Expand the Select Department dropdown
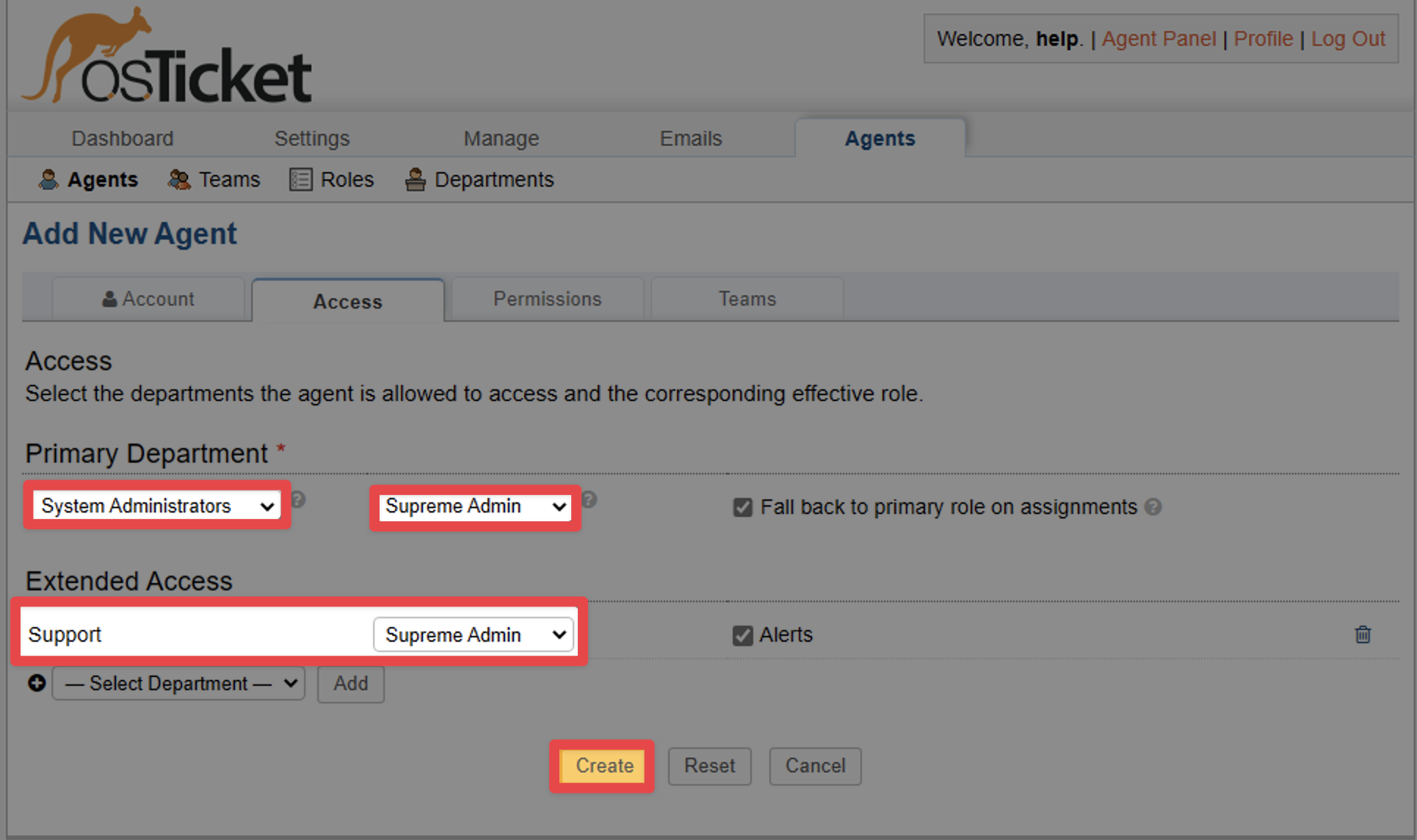This screenshot has width=1417, height=840. pyautogui.click(x=178, y=684)
